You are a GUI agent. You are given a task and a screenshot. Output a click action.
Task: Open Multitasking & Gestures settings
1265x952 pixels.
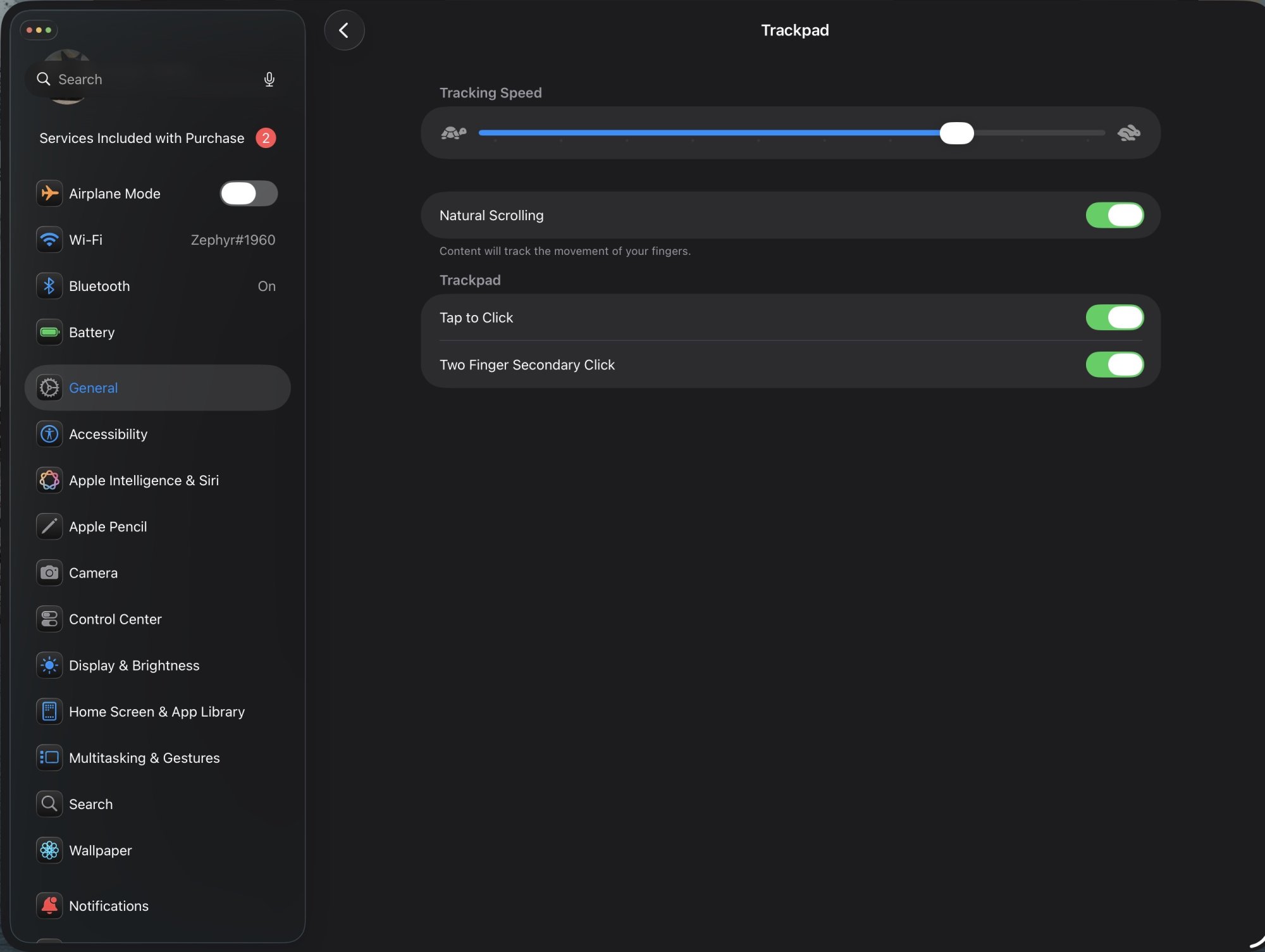coord(144,758)
